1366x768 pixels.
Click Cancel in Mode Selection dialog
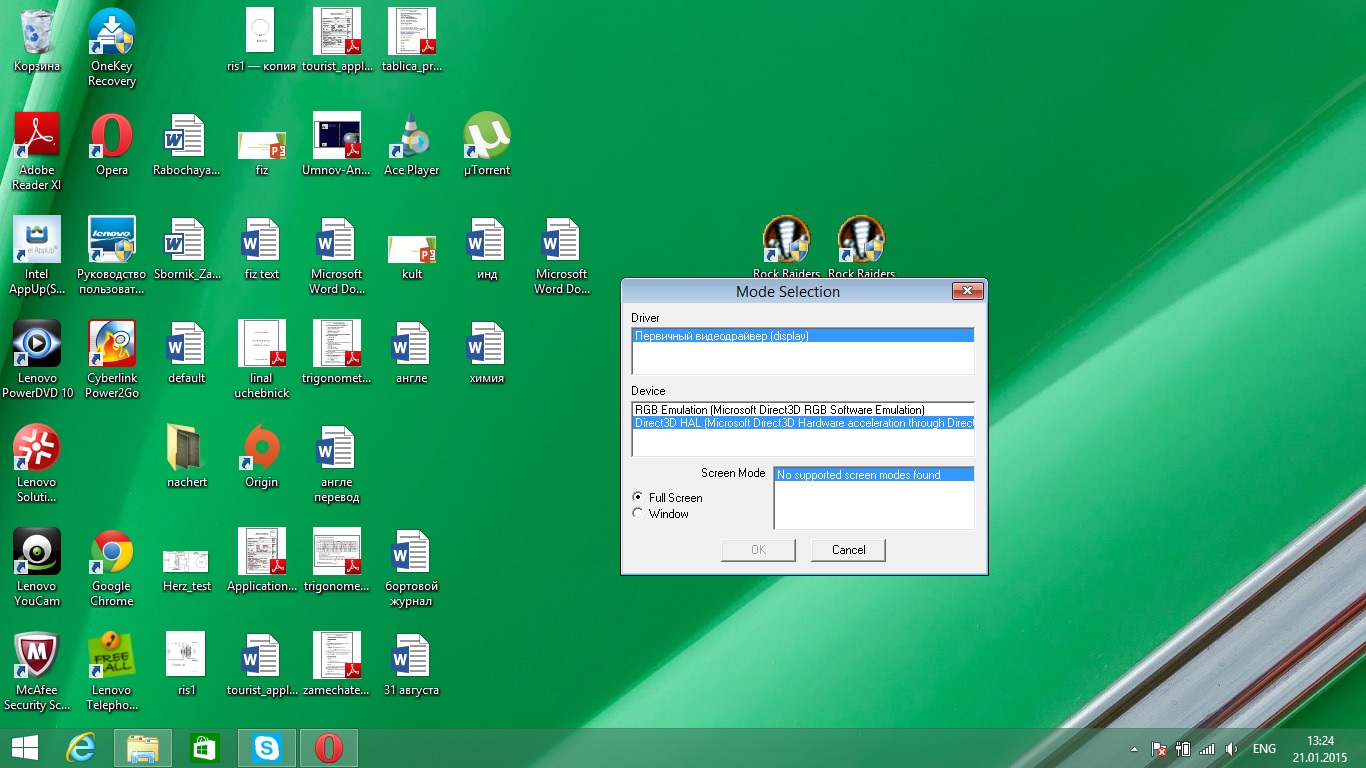pyautogui.click(x=848, y=550)
